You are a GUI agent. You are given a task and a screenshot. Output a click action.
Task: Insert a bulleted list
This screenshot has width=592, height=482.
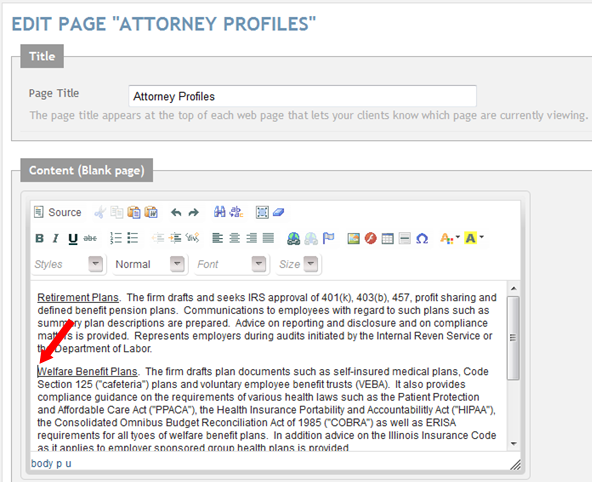[133, 238]
